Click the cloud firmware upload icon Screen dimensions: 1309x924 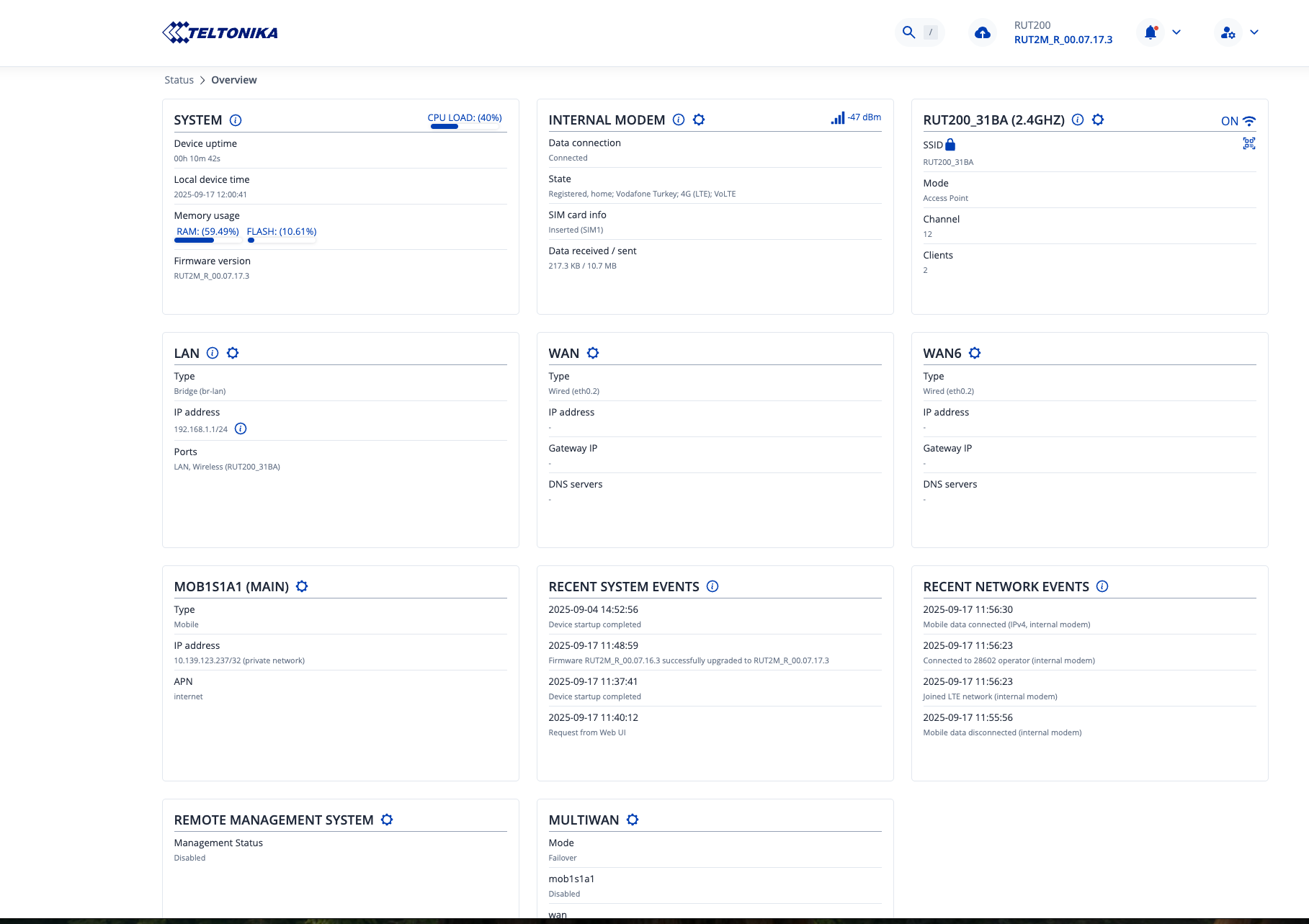point(982,32)
